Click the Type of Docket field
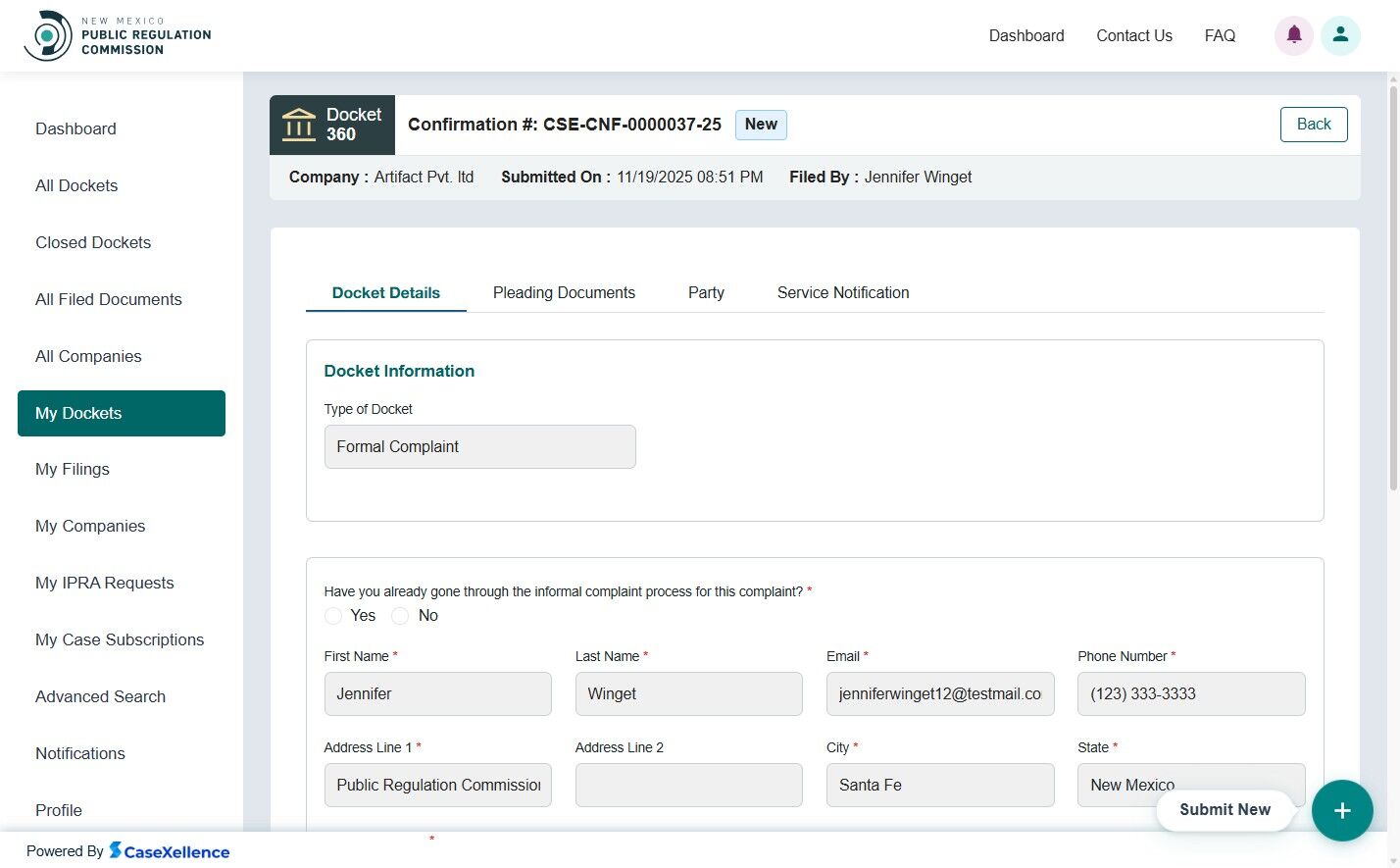The width and height of the screenshot is (1400, 868). click(479, 446)
